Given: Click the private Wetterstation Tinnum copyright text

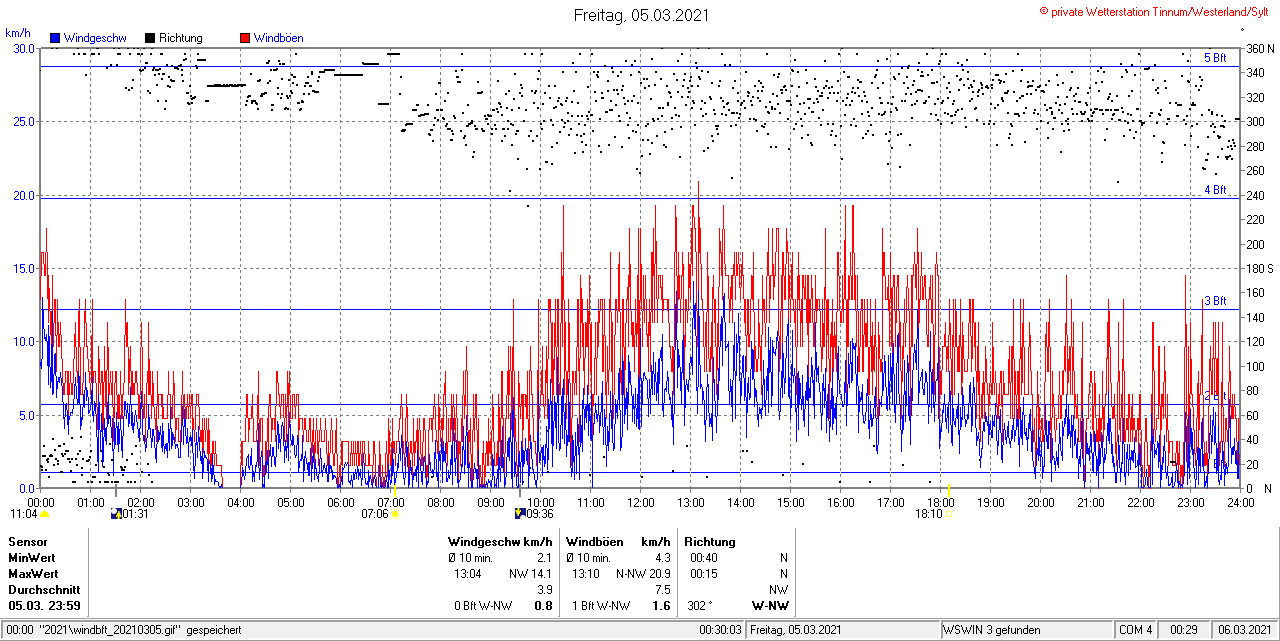Looking at the screenshot, I should tap(1155, 10).
